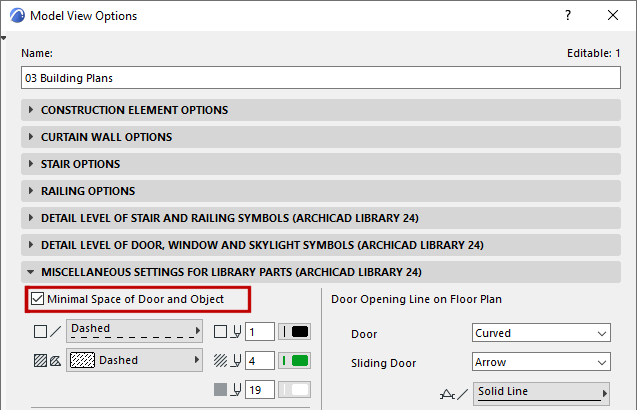Click background pen gray square icon
Image resolution: width=637 pixels, height=410 pixels.
220,390
